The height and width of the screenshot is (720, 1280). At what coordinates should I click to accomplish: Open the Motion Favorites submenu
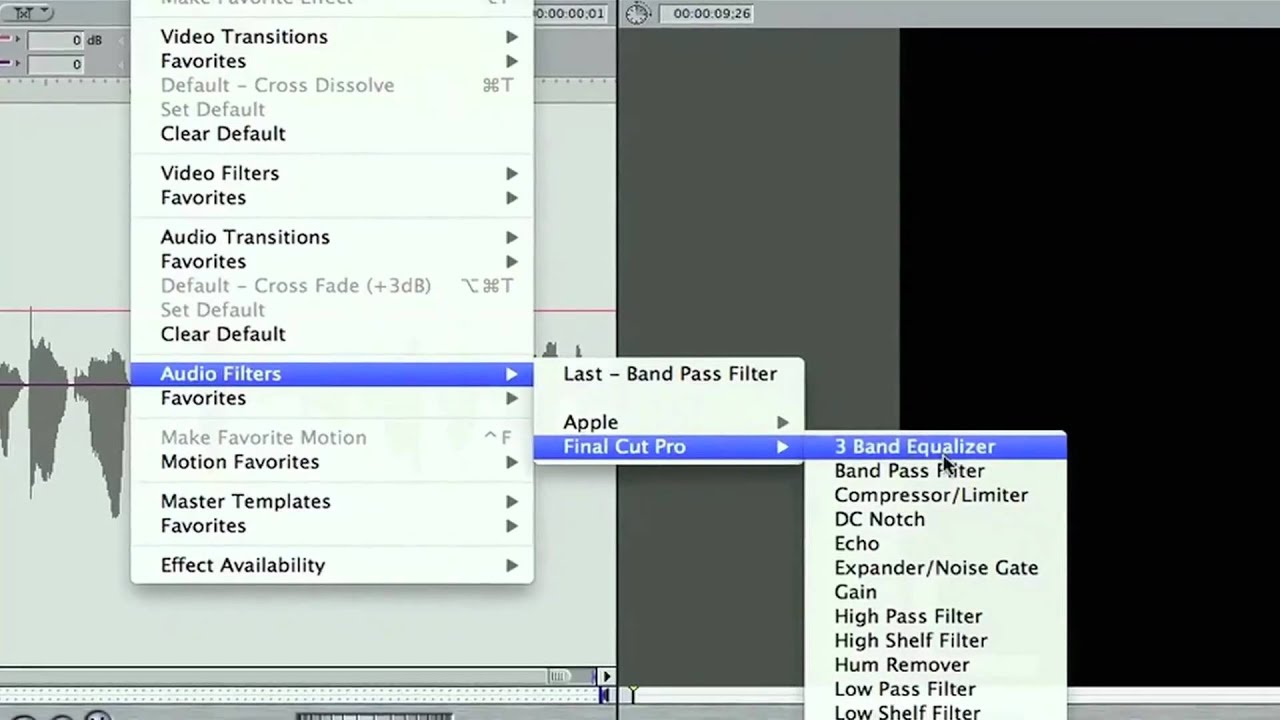(x=332, y=462)
